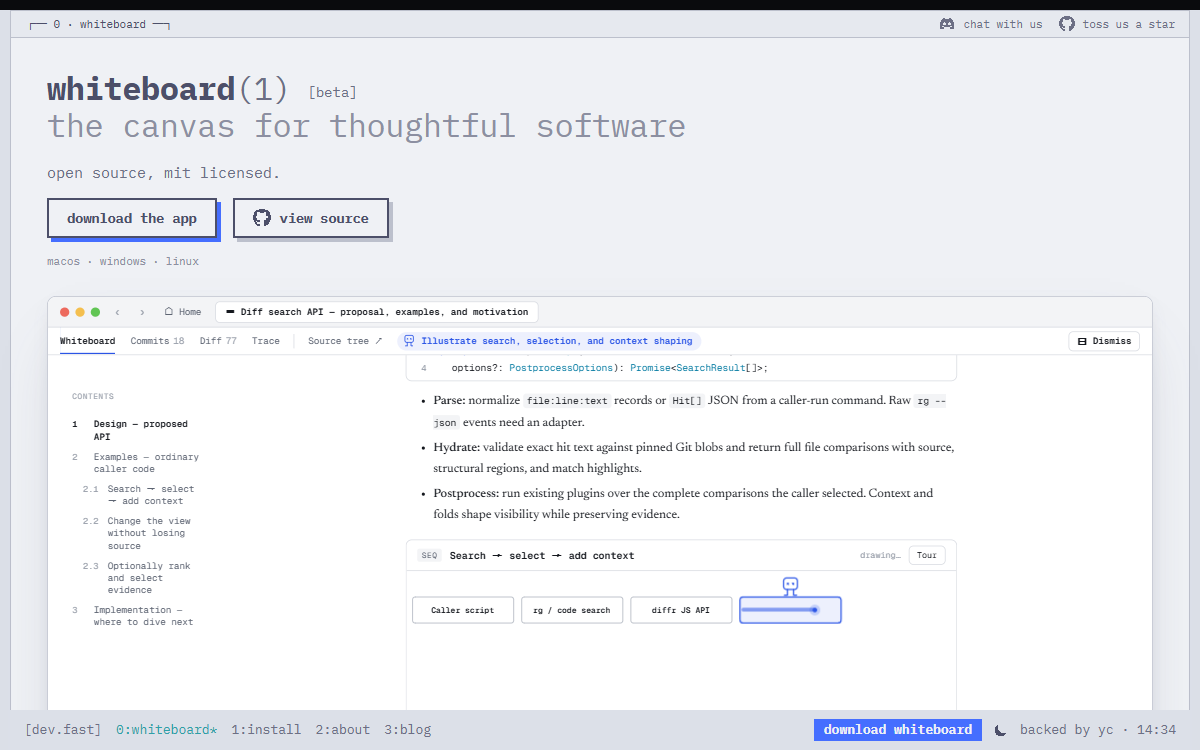The height and width of the screenshot is (750, 1200).
Task: Click the [beta] label
Action: click(x=333, y=93)
